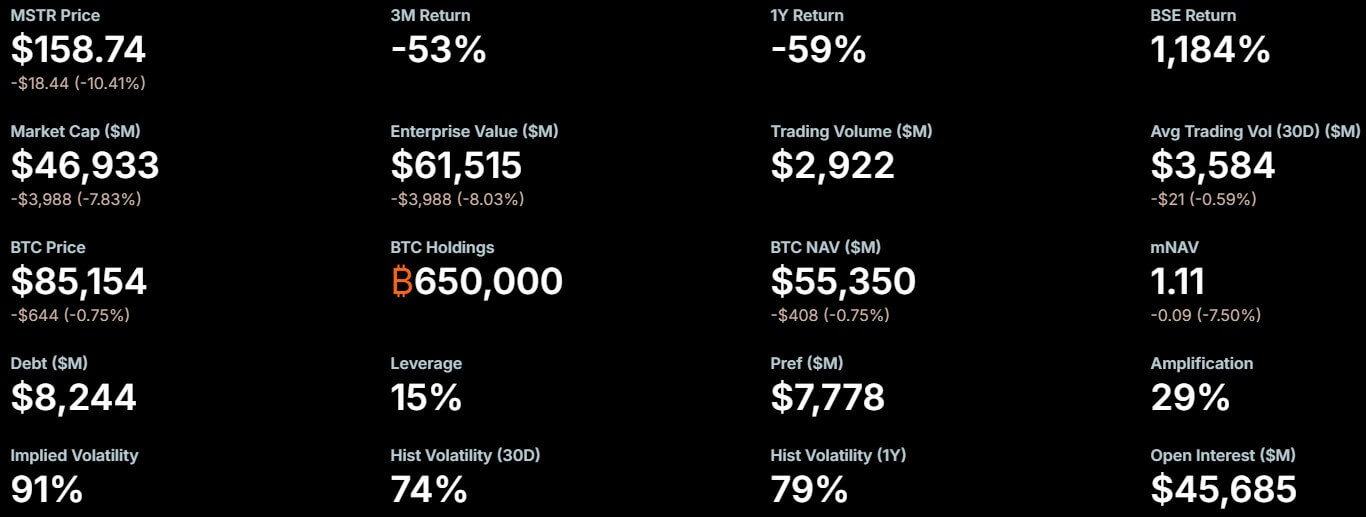Image resolution: width=1366 pixels, height=517 pixels.
Task: Select the BSE Return 1,184% metric
Action: pyautogui.click(x=1210, y=50)
